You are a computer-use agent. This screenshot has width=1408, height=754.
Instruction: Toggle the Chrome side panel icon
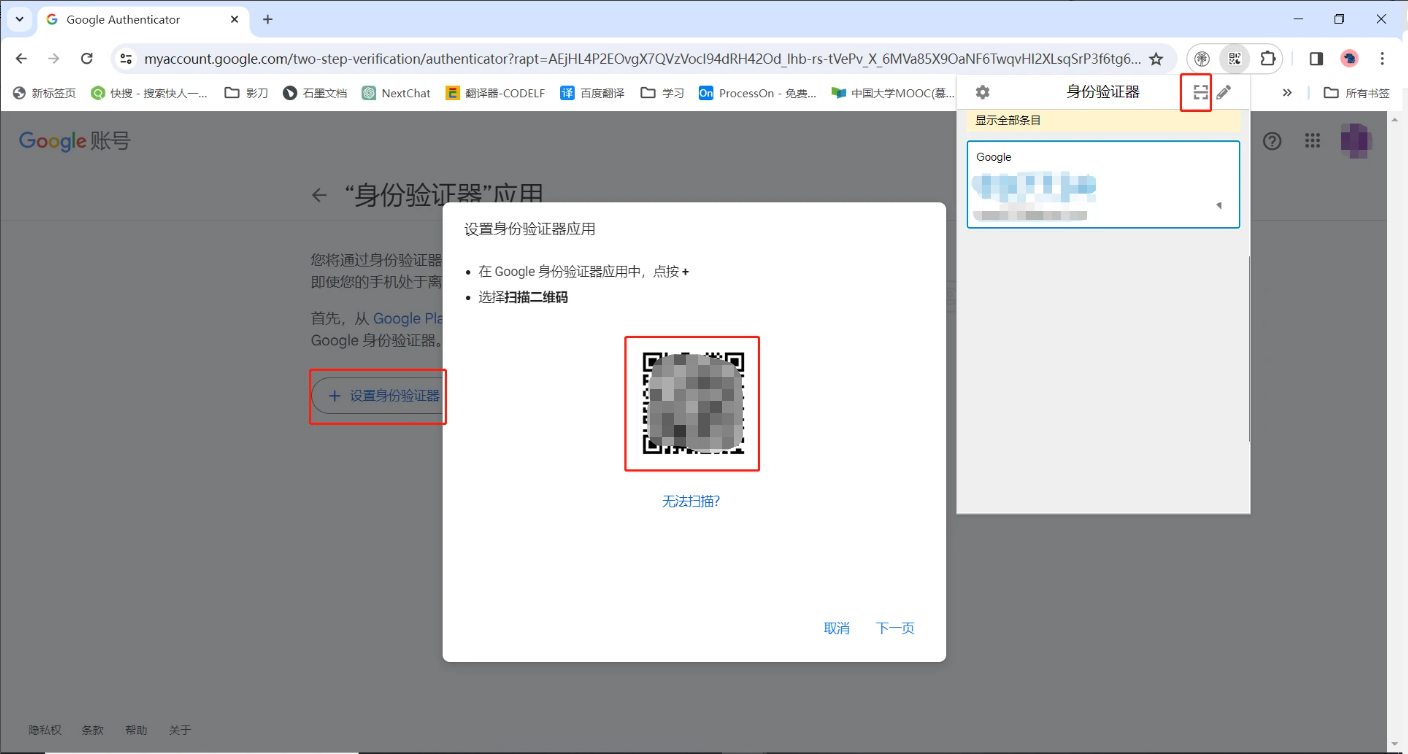tap(1316, 59)
